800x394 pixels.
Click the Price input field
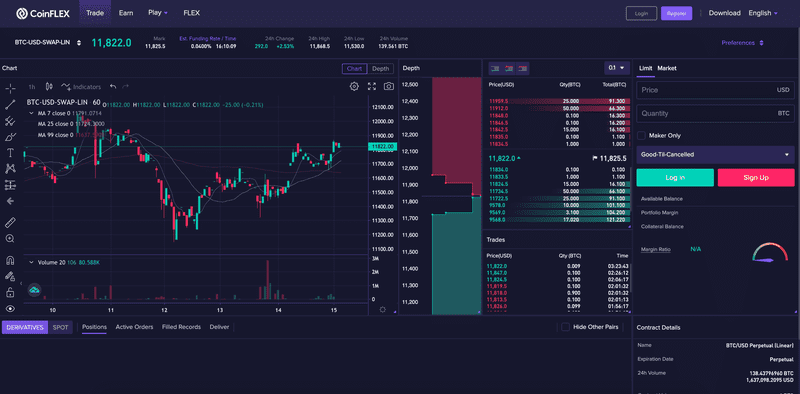pos(715,90)
